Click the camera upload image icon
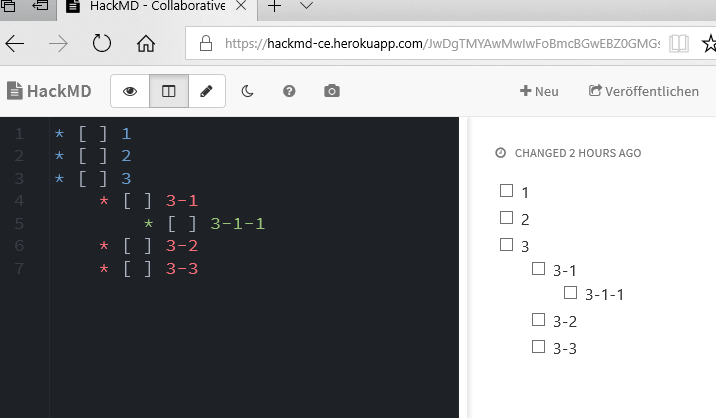This screenshot has width=716, height=418. click(x=332, y=91)
